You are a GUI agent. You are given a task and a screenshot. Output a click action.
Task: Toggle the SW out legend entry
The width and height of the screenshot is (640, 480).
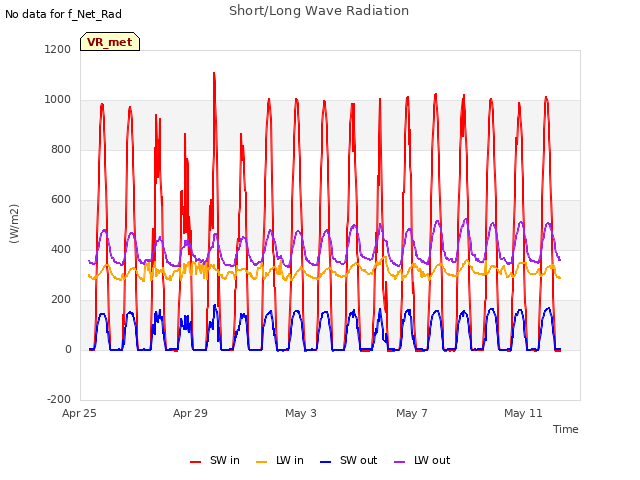[349, 460]
